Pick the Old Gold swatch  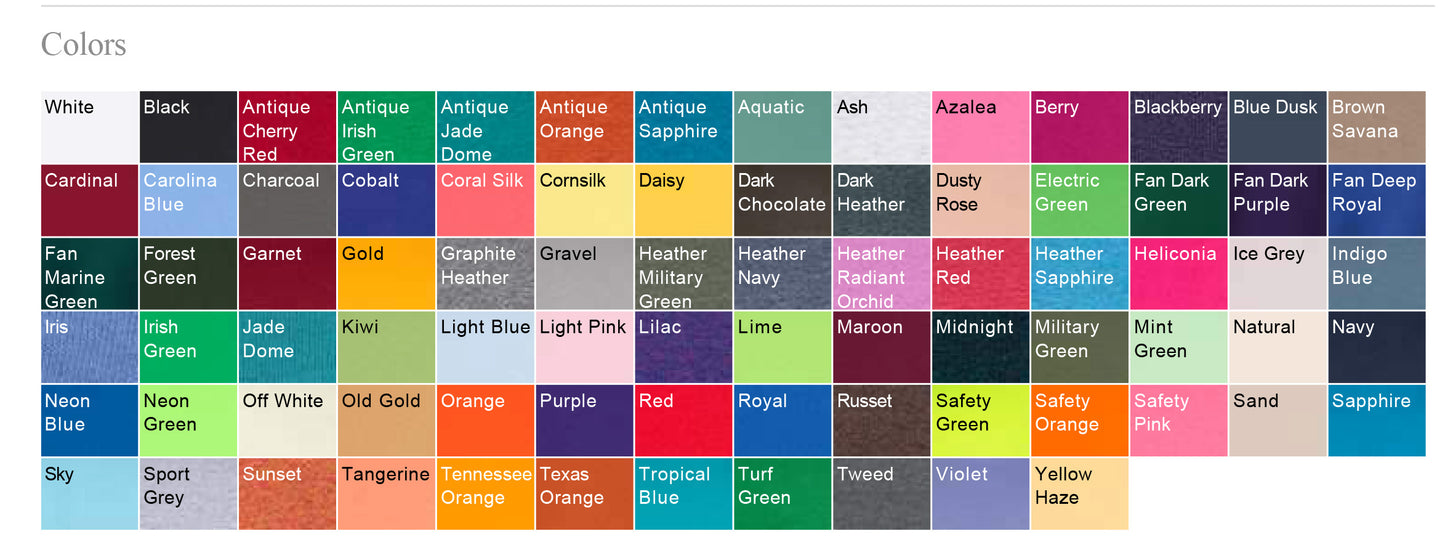tap(387, 420)
